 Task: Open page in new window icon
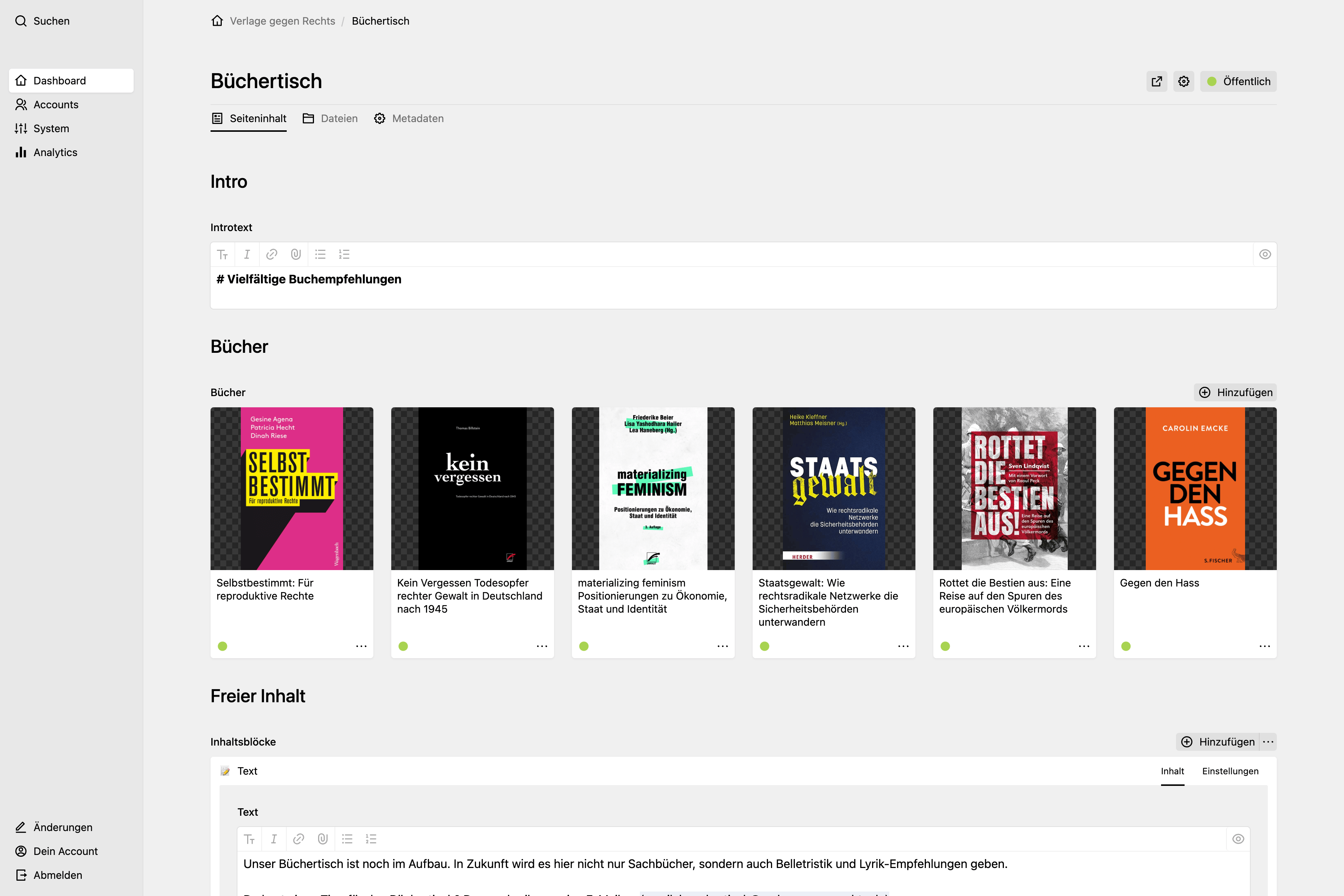pyautogui.click(x=1157, y=81)
